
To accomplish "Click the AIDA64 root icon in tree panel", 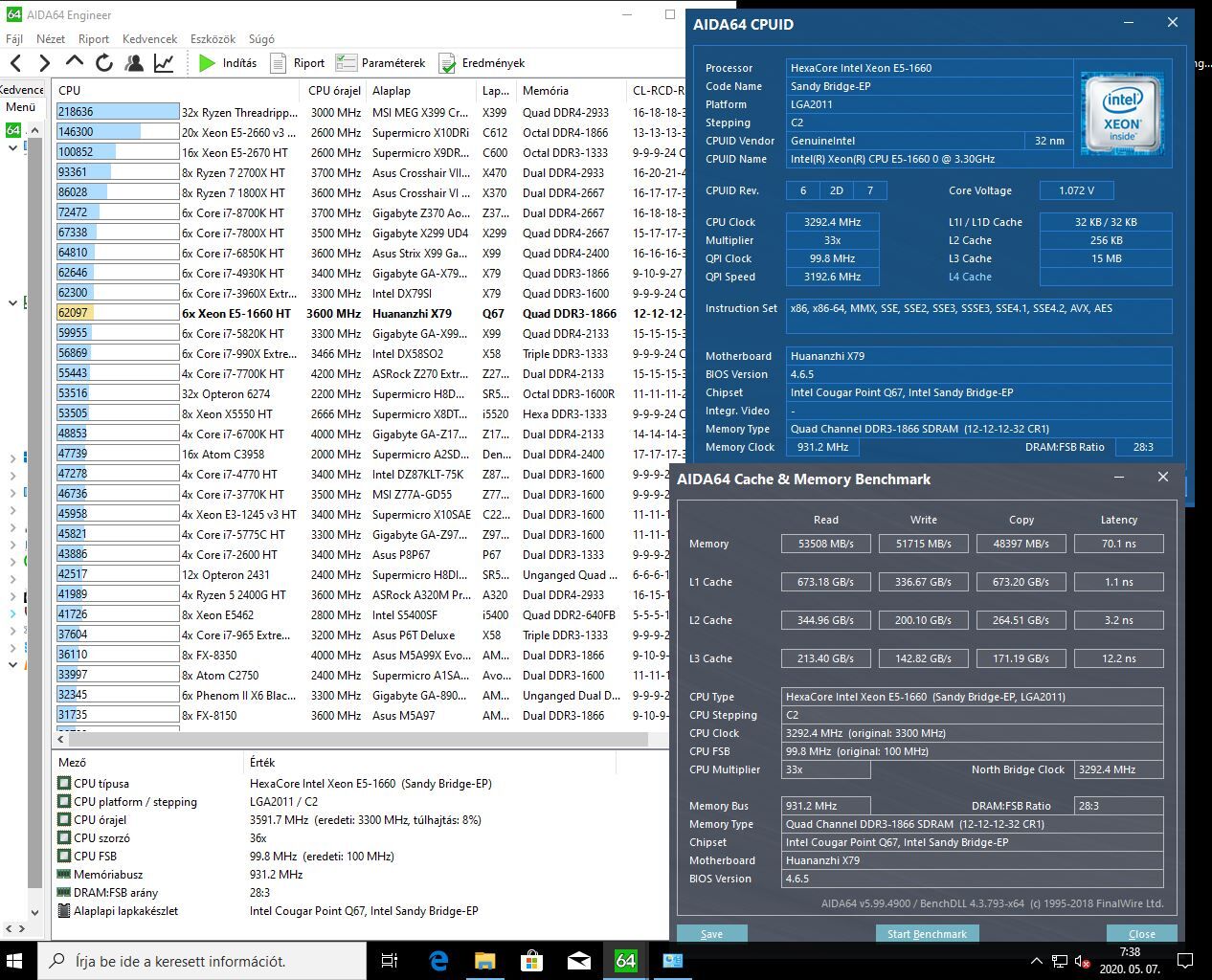I will pyautogui.click(x=13, y=129).
